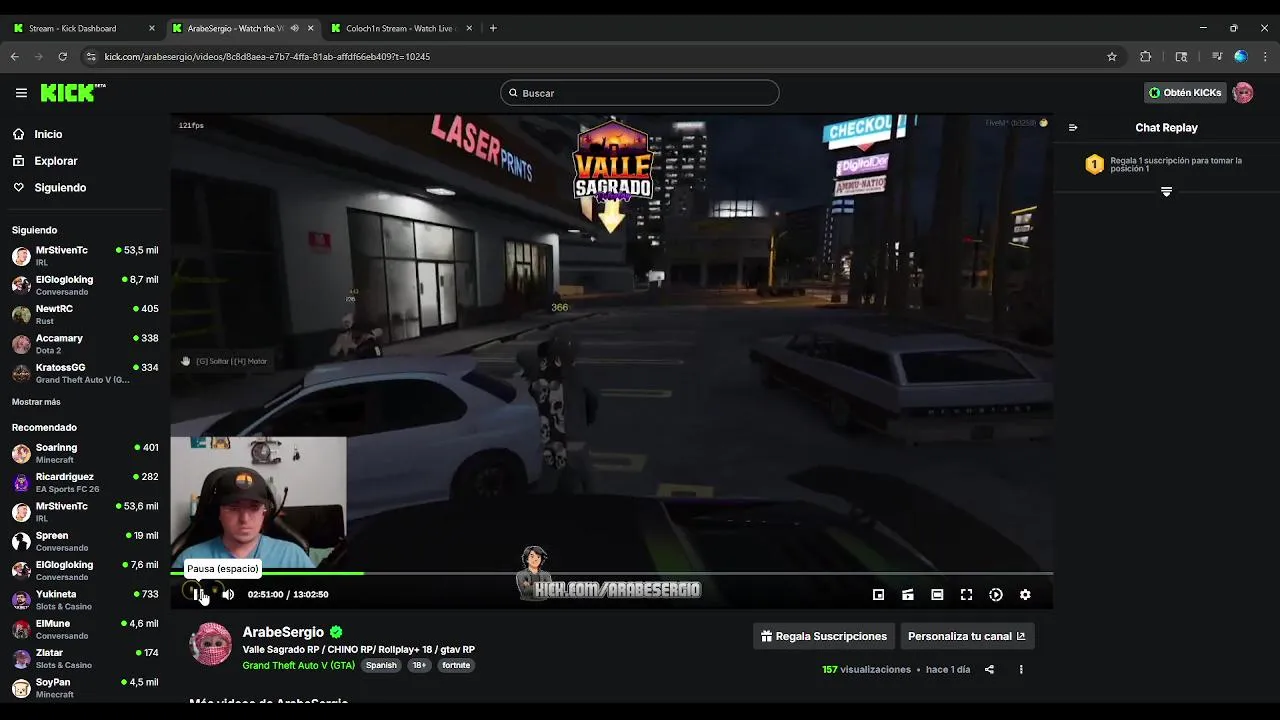
Task: Open Grand Theft Auto V (GTA) category link
Action: click(x=298, y=665)
